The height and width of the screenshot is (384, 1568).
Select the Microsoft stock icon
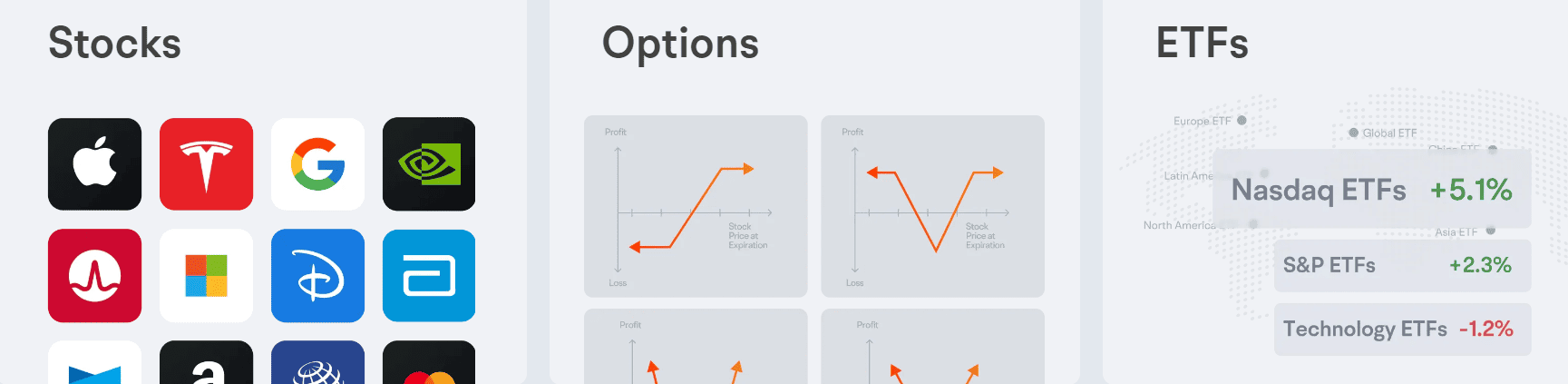206,276
